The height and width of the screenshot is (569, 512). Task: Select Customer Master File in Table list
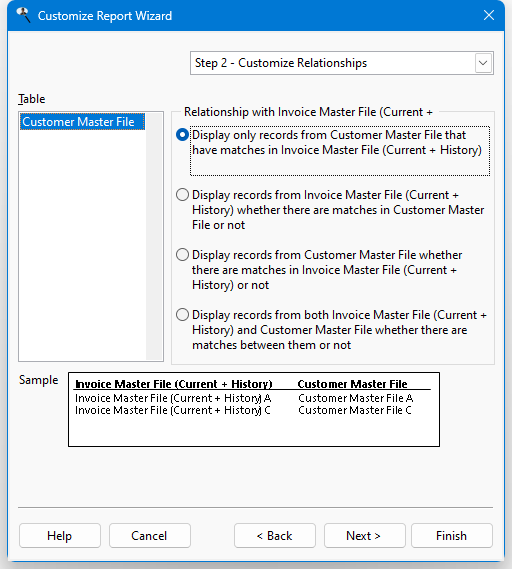[x=82, y=122]
